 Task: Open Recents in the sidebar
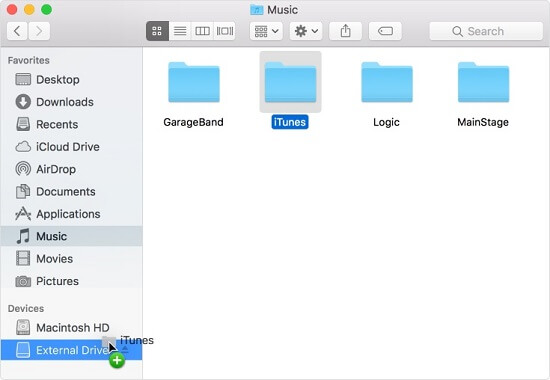click(x=72, y=124)
